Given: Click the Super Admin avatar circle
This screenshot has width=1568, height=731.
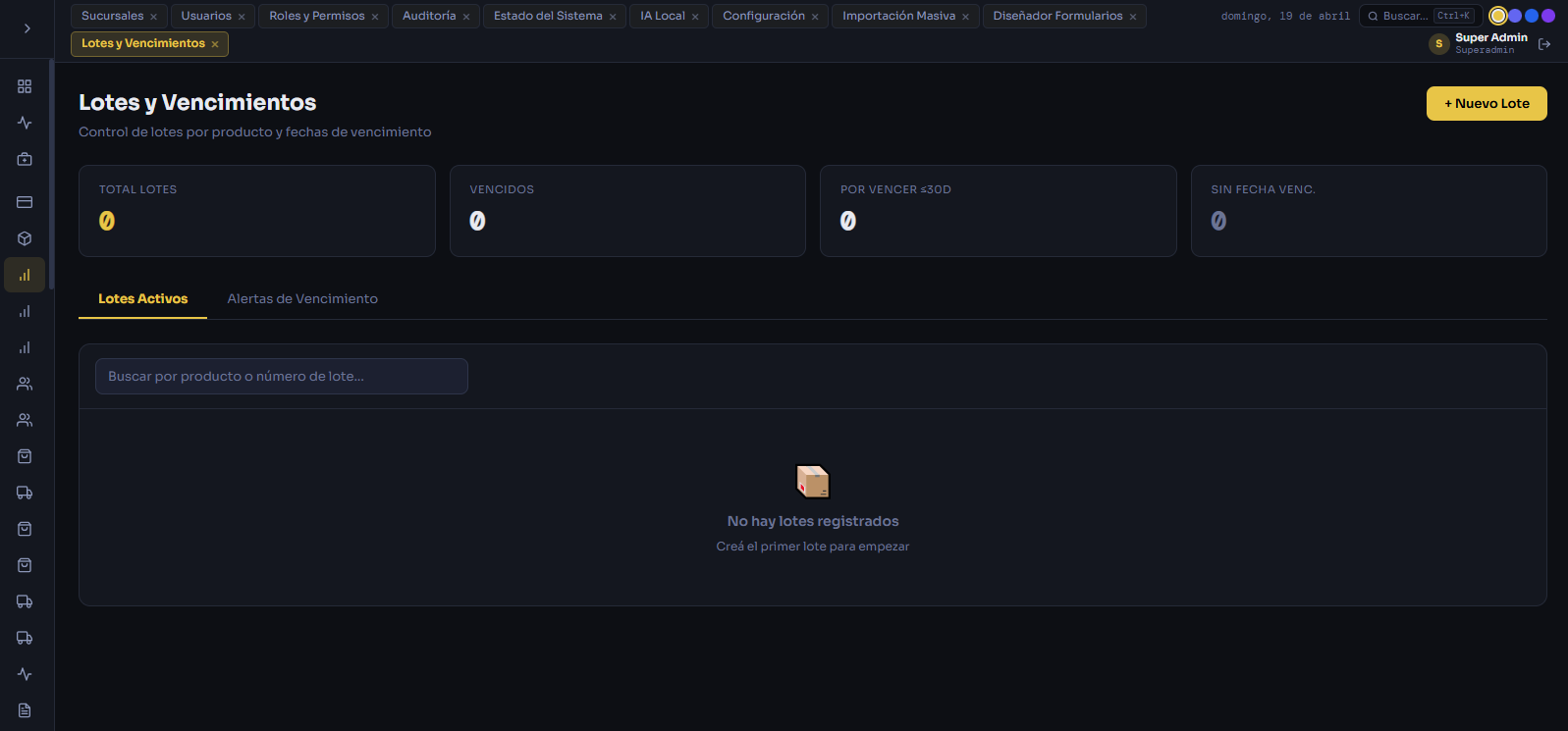Looking at the screenshot, I should (1438, 44).
